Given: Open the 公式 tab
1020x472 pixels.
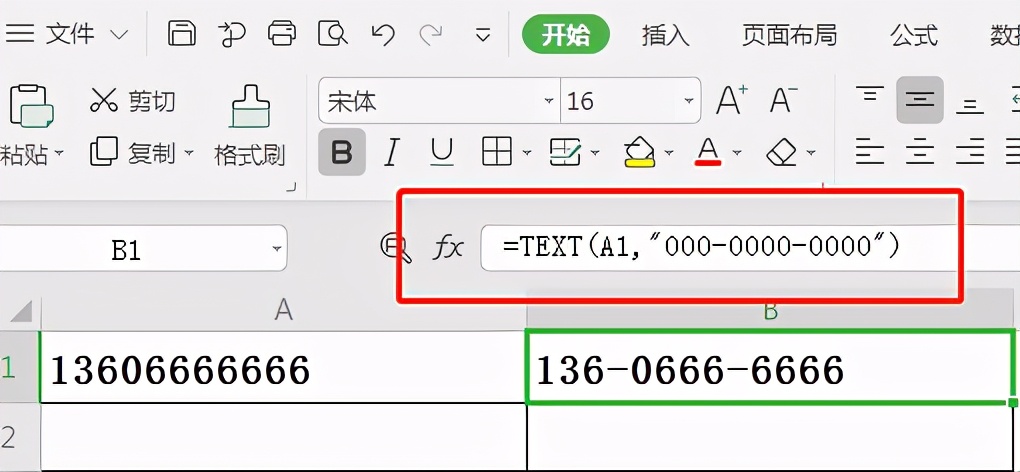Looking at the screenshot, I should [915, 35].
